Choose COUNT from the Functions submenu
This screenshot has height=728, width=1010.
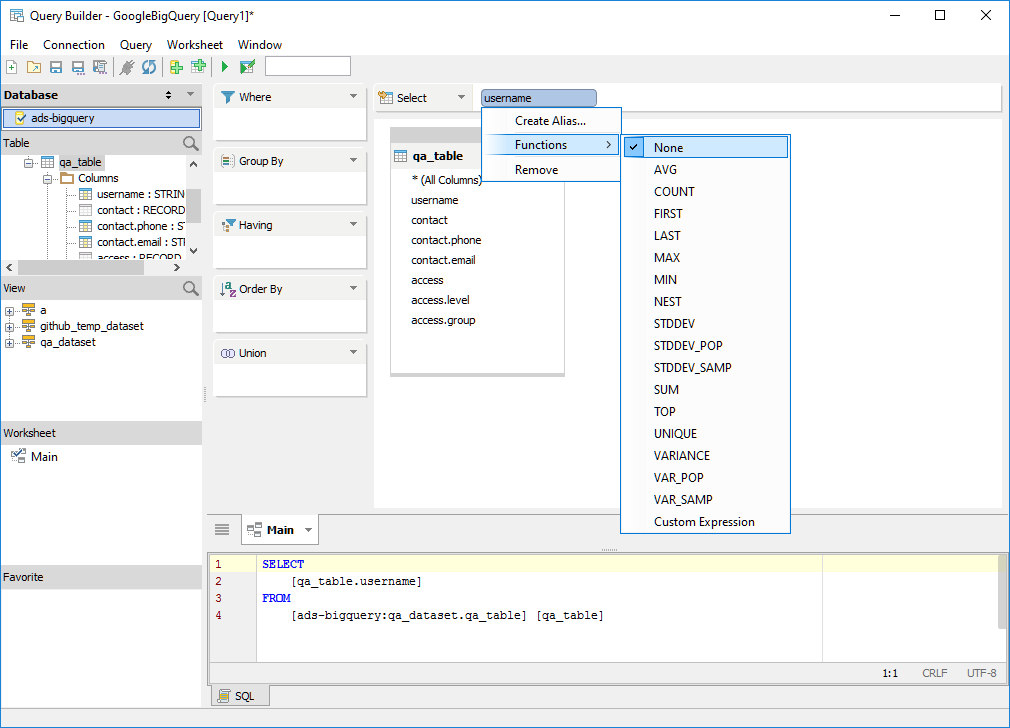coord(674,192)
